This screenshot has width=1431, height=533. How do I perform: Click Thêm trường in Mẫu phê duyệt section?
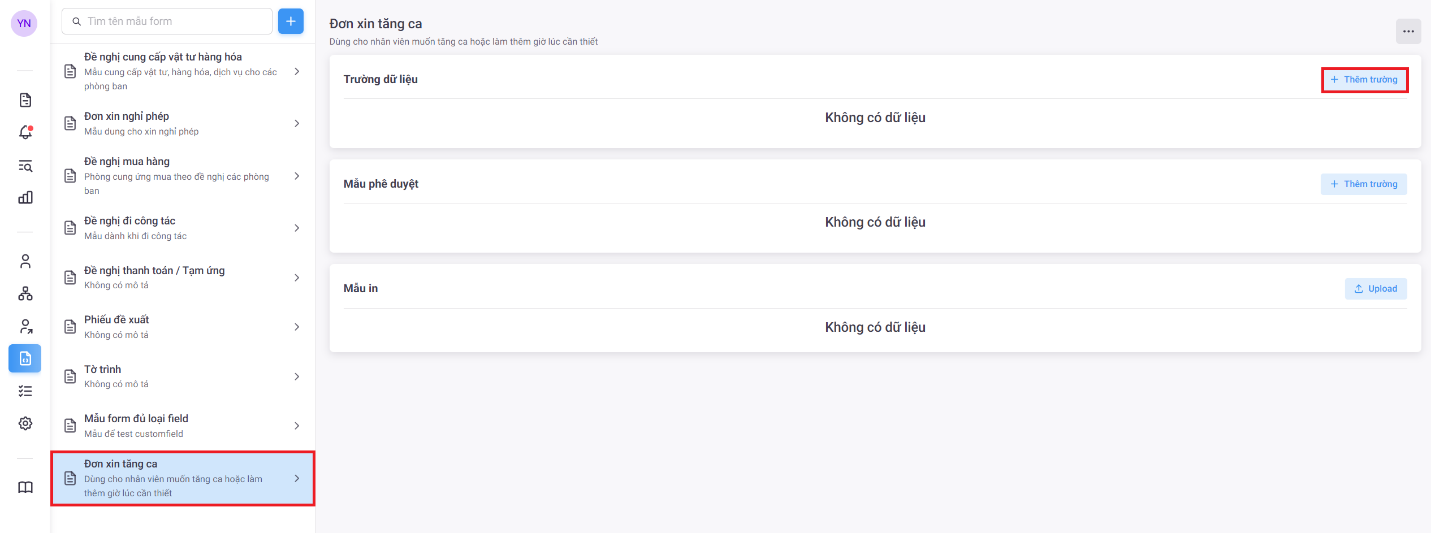click(x=1363, y=184)
